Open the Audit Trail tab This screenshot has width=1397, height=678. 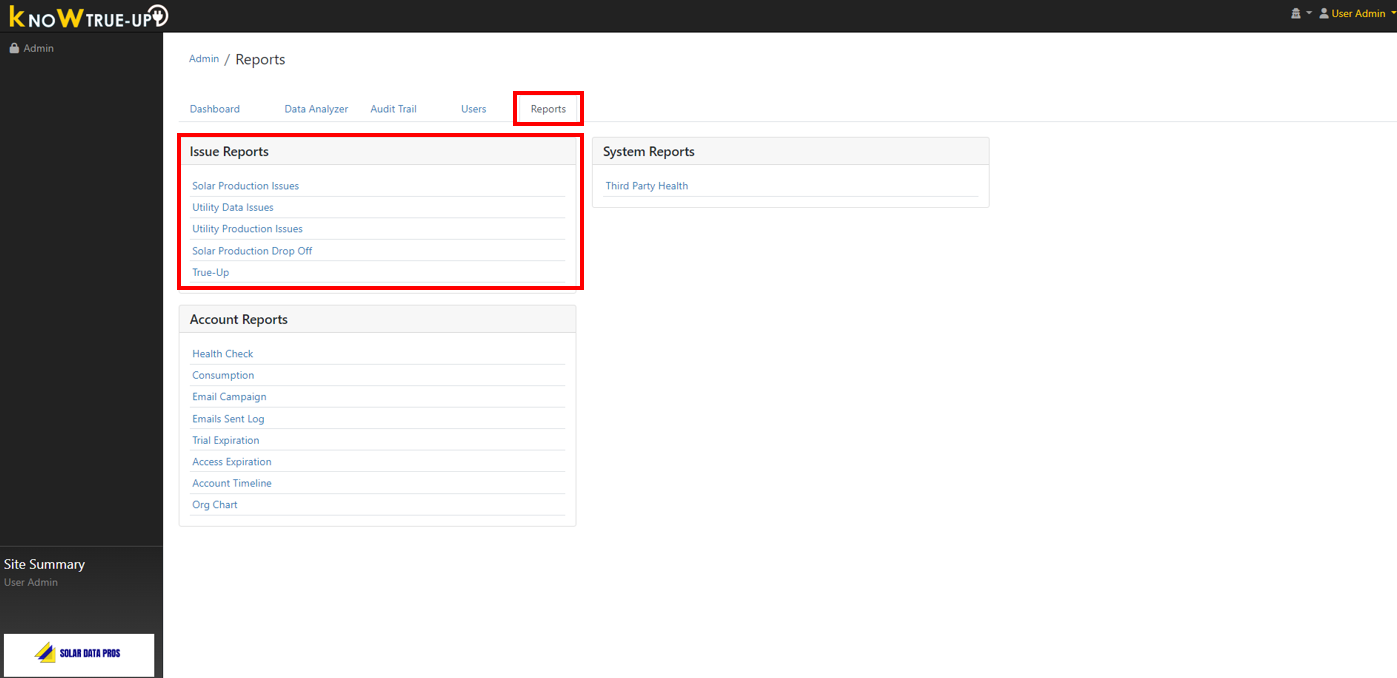point(393,109)
